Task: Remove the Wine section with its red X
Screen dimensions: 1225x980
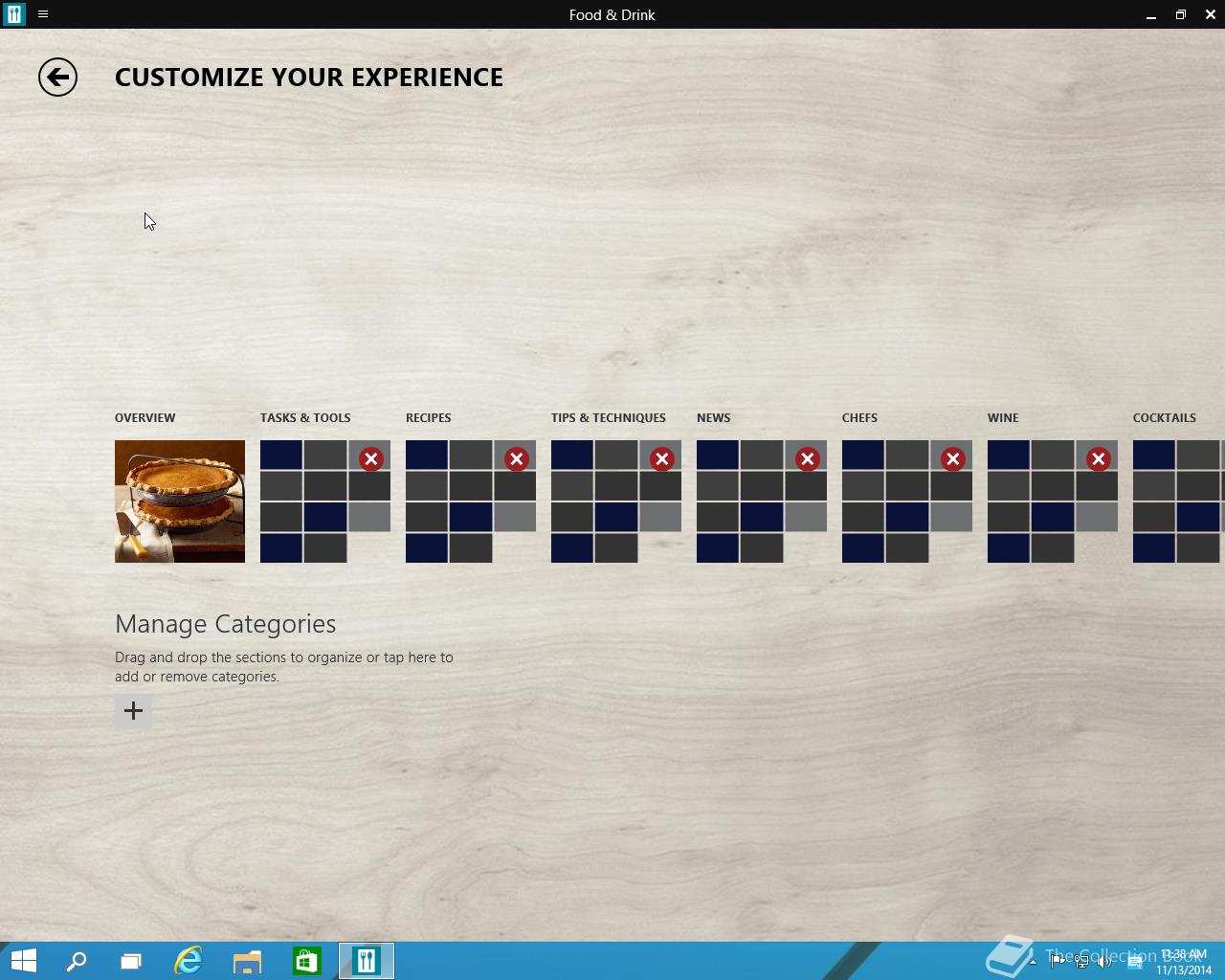Action: (1099, 459)
